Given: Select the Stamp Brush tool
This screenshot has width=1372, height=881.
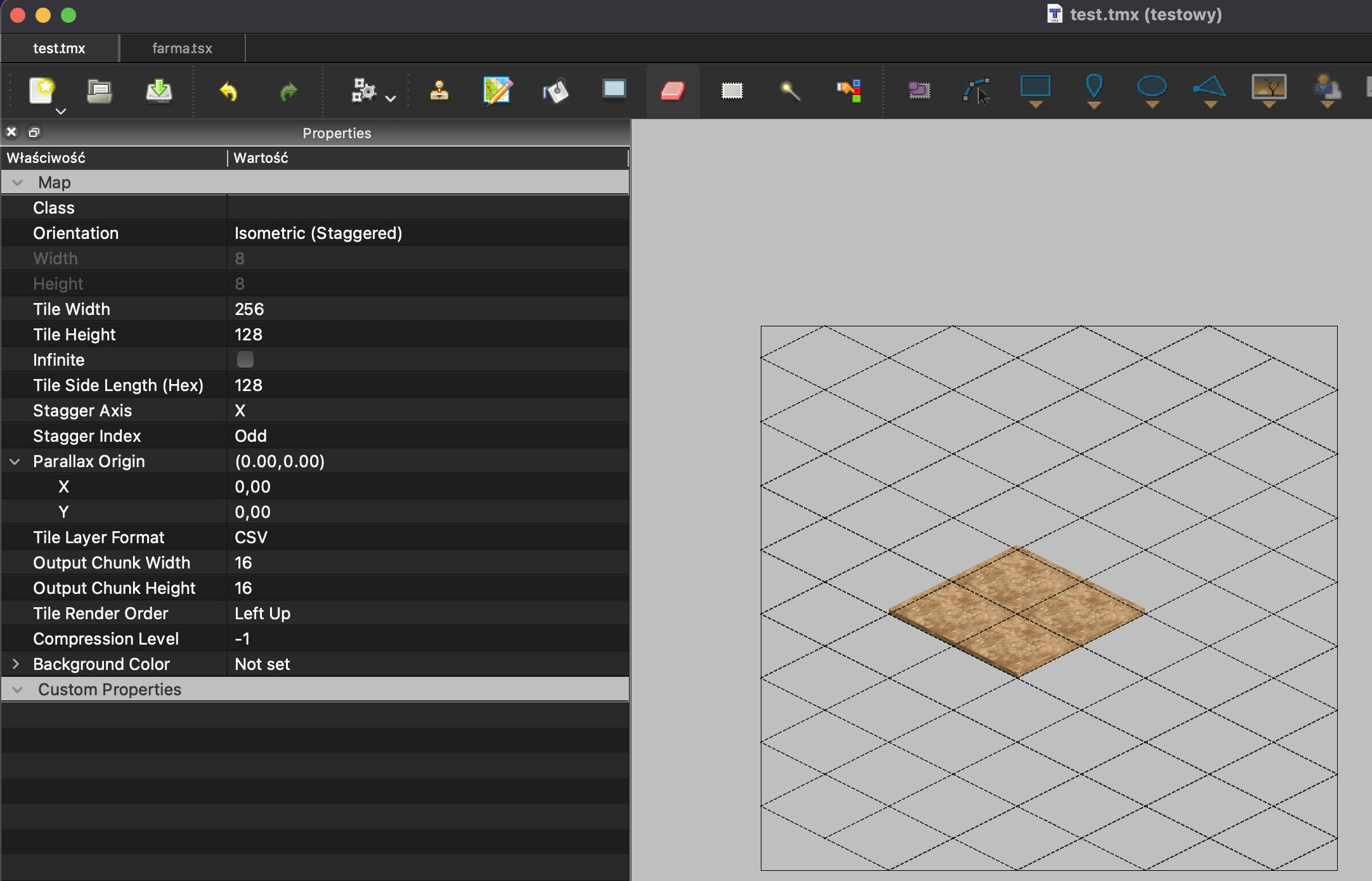Looking at the screenshot, I should point(439,91).
